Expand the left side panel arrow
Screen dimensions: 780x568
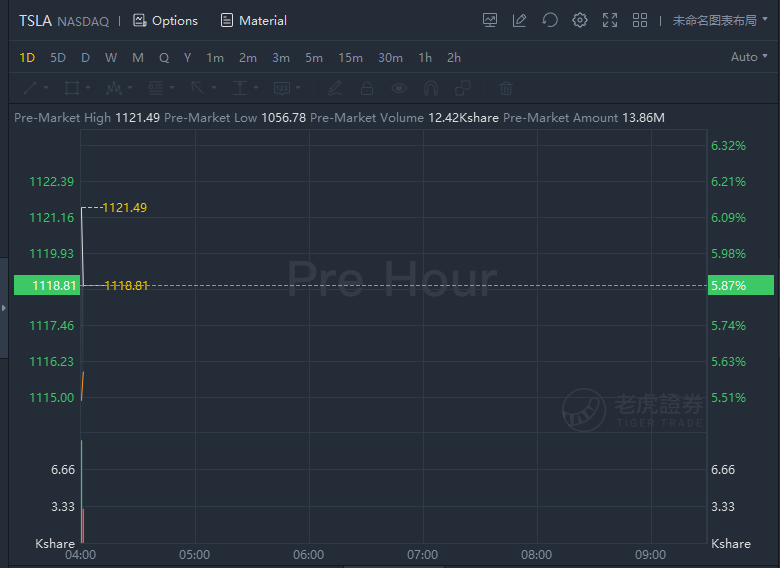pyautogui.click(x=3, y=308)
